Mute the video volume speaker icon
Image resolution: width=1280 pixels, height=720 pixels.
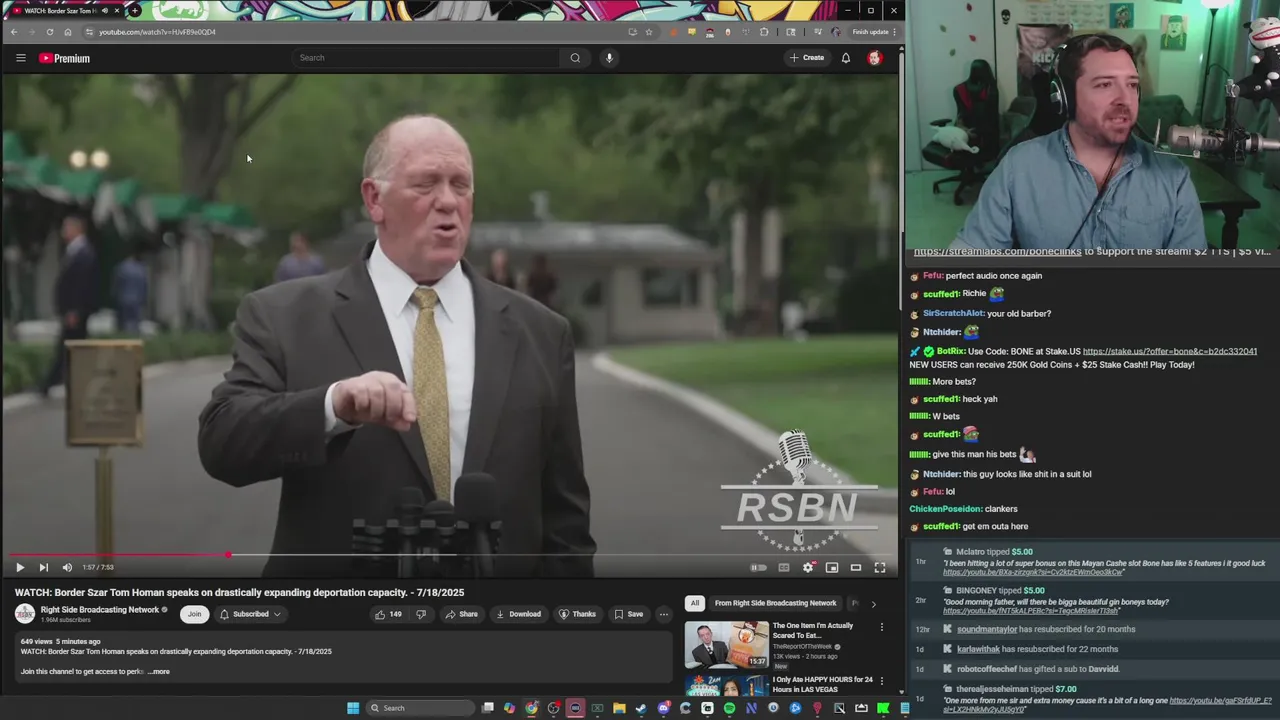pyautogui.click(x=67, y=567)
